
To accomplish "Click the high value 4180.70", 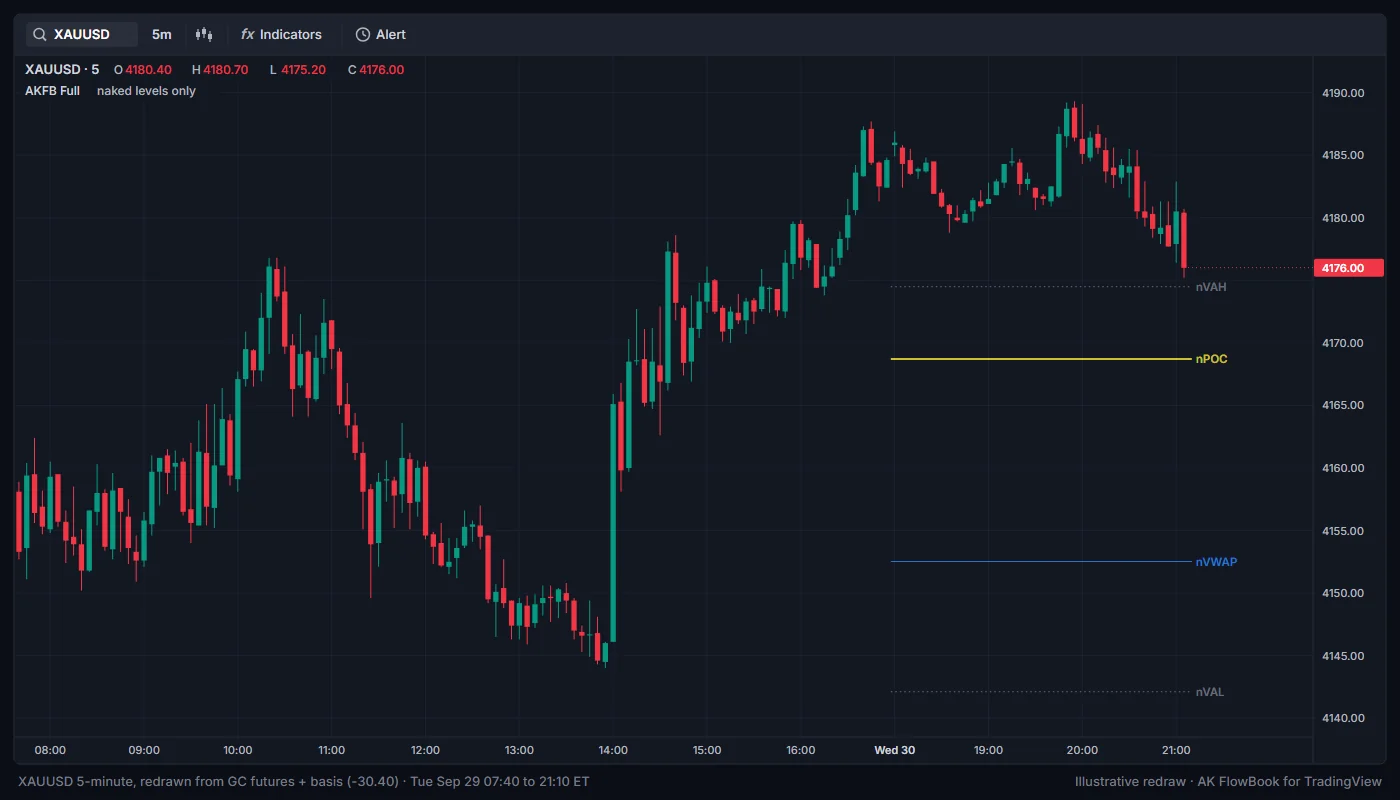I will coord(226,70).
